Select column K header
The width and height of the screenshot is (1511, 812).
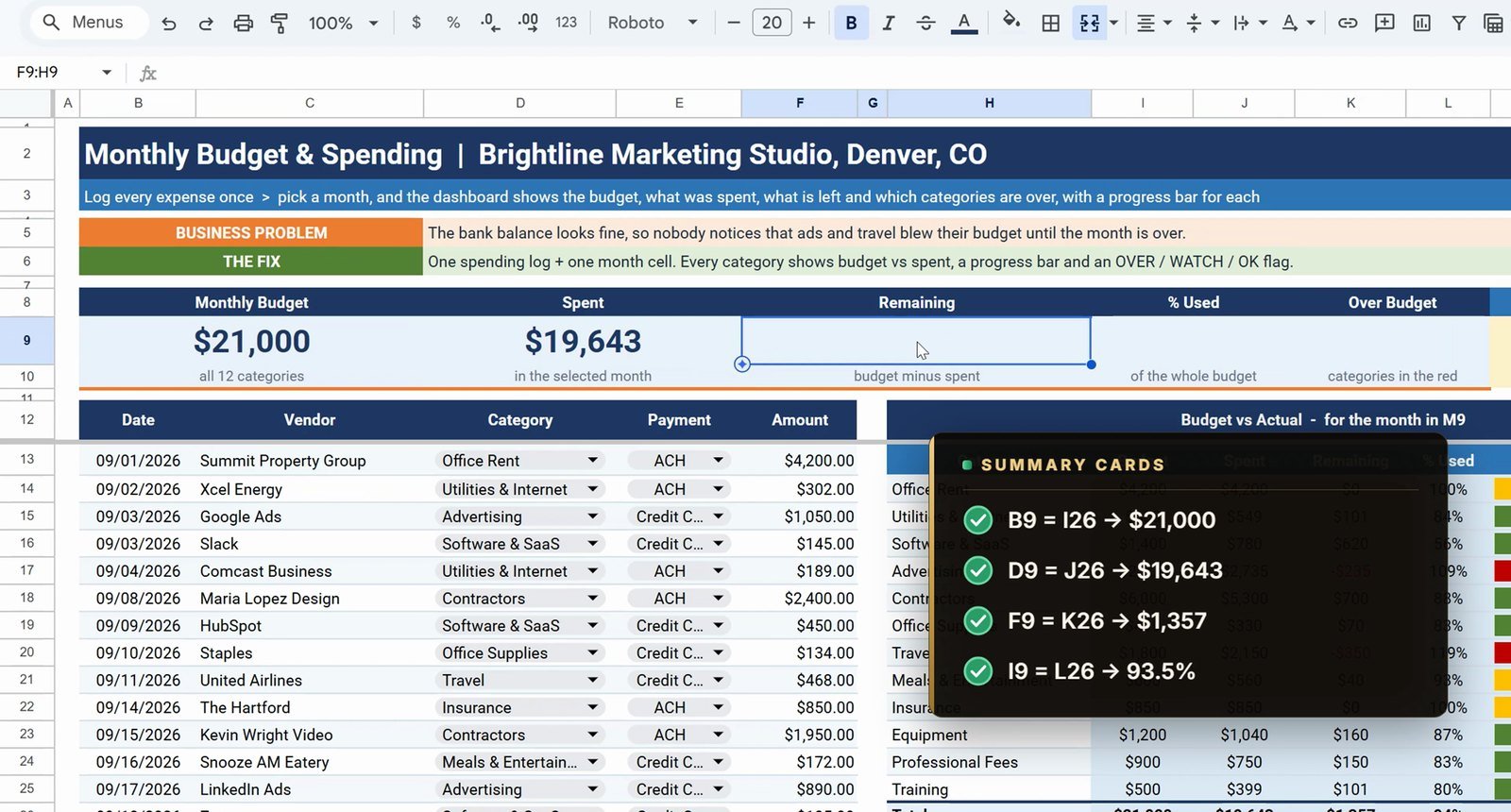coord(1350,103)
